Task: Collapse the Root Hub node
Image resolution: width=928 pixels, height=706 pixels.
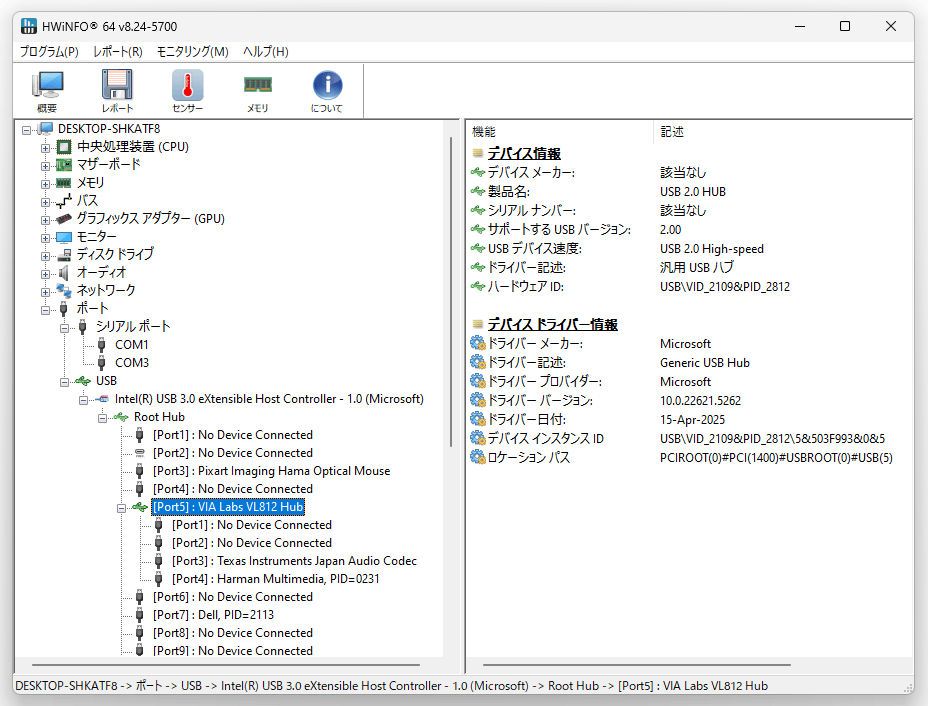Action: (102, 418)
